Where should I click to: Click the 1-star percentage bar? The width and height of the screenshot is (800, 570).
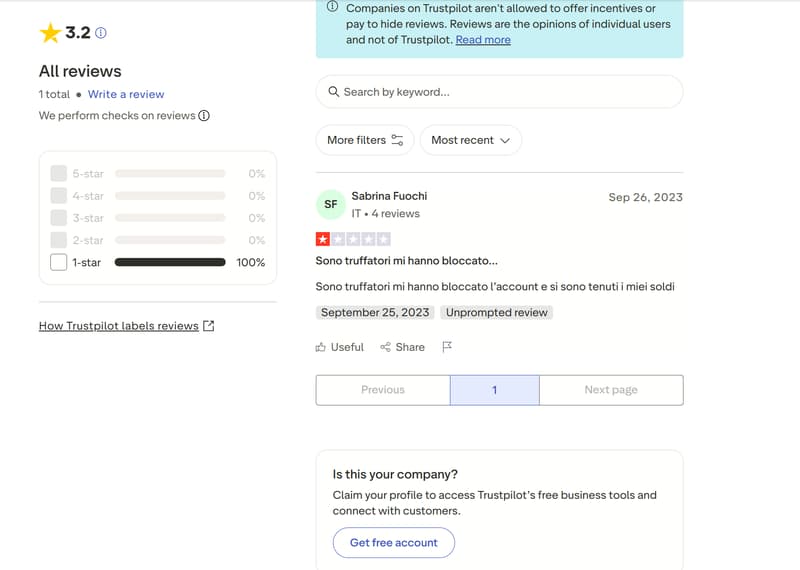click(170, 262)
